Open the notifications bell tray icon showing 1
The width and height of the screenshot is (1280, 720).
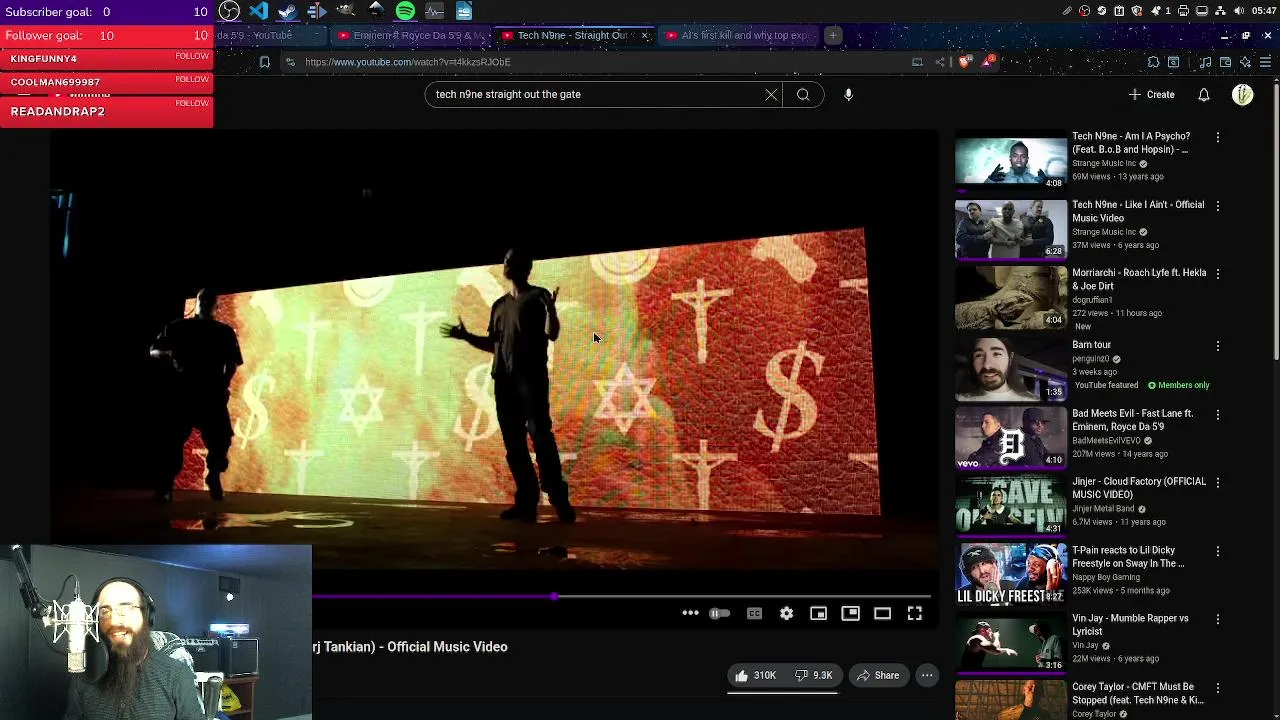click(1161, 11)
